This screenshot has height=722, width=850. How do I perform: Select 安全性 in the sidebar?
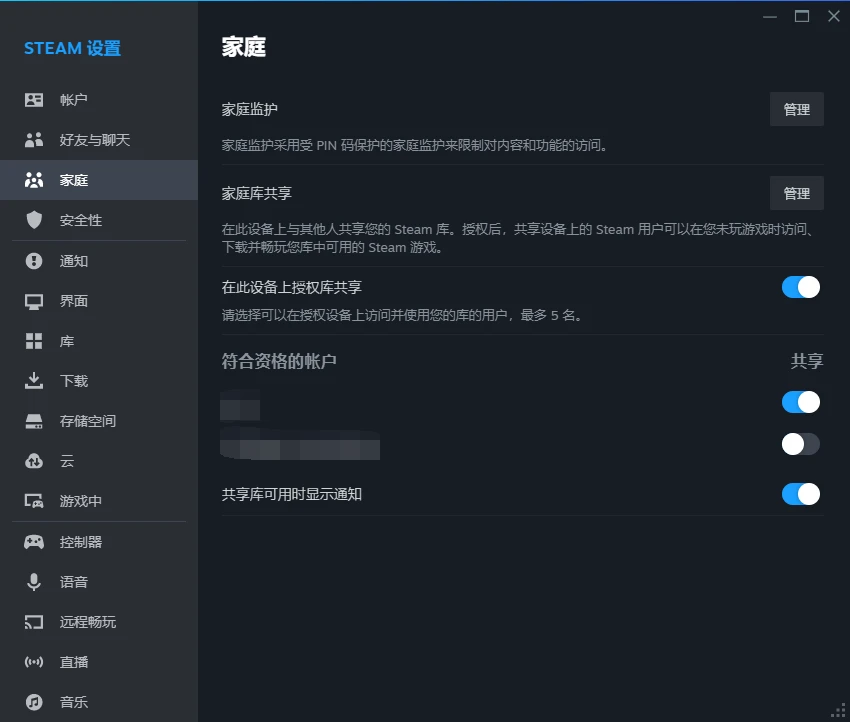(99, 220)
